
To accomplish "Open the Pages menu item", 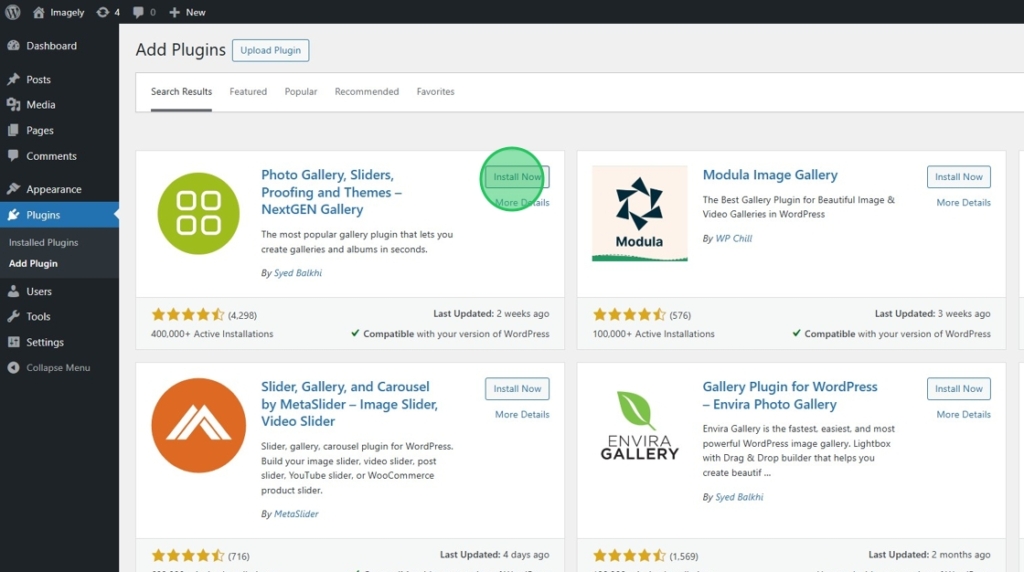I will [x=40, y=130].
